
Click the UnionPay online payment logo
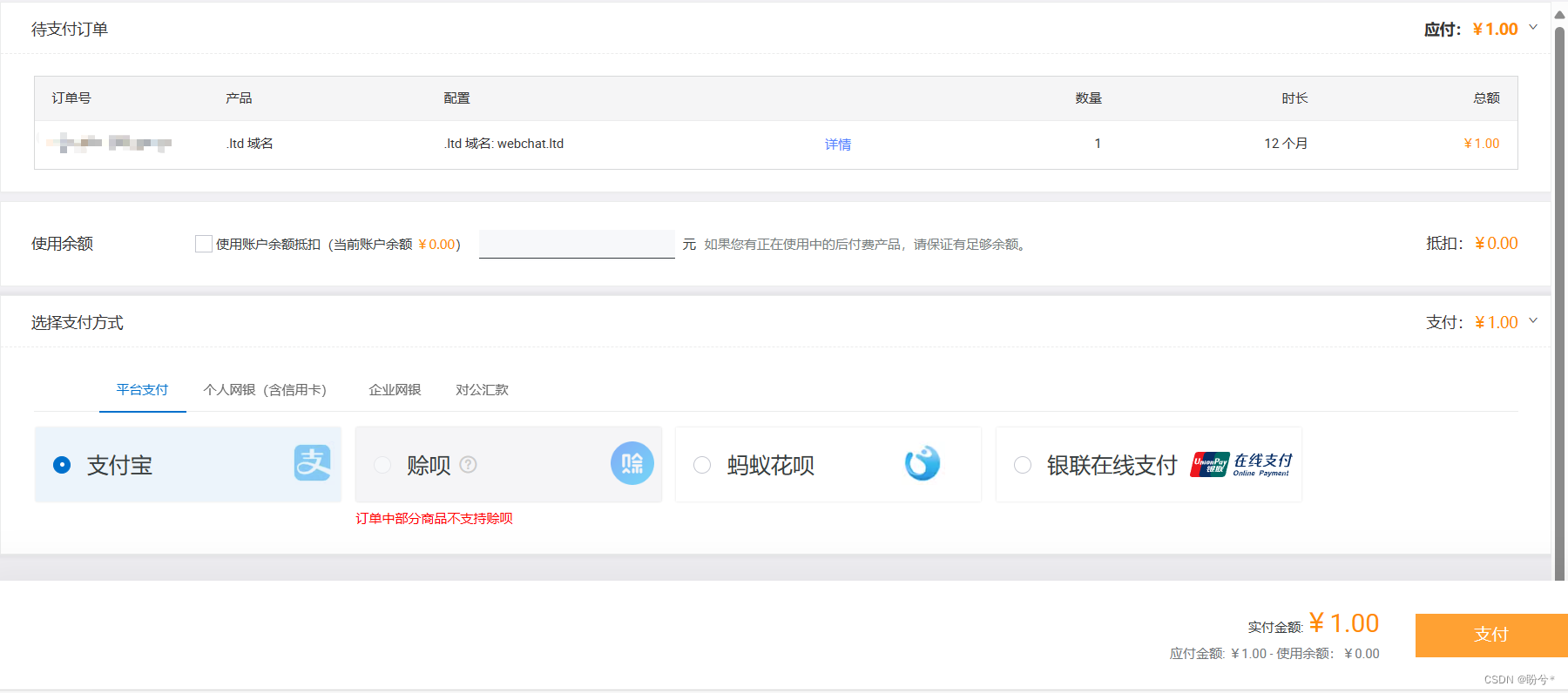(1241, 465)
